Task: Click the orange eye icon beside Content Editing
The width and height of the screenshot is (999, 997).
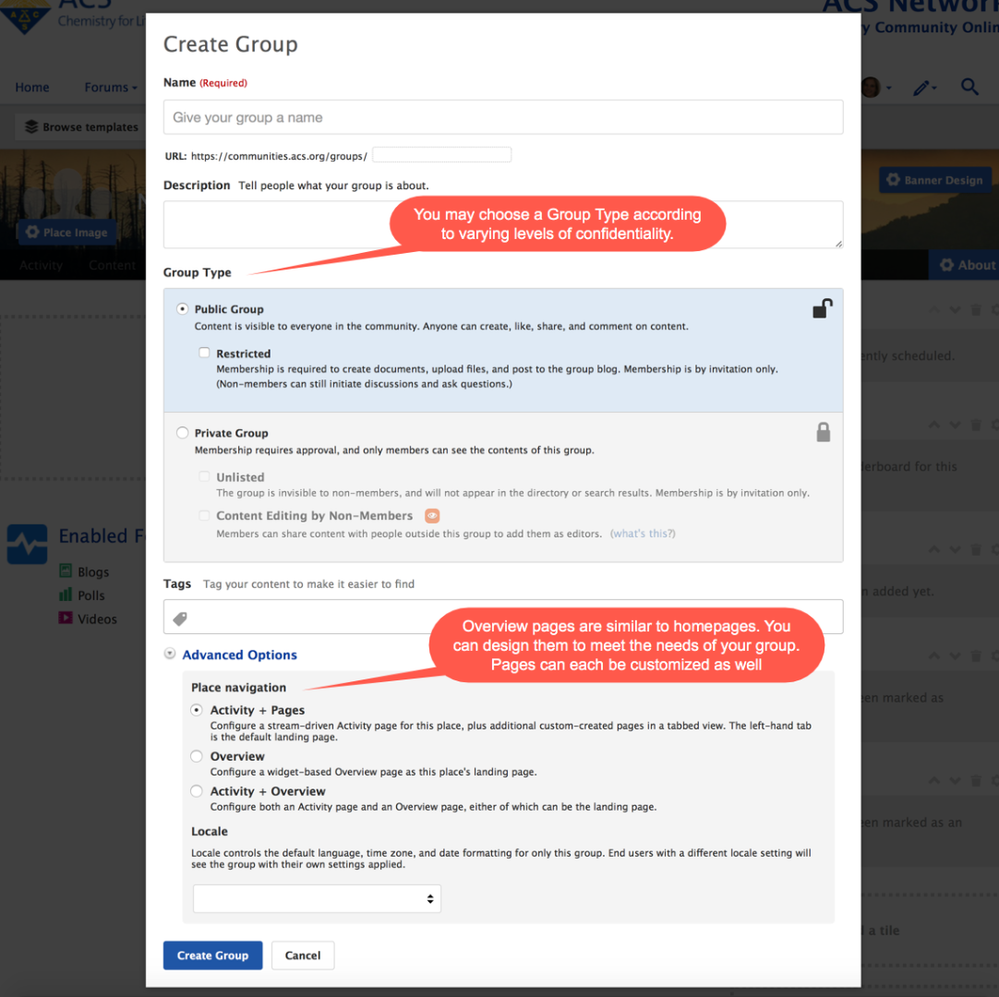Action: coord(432,516)
